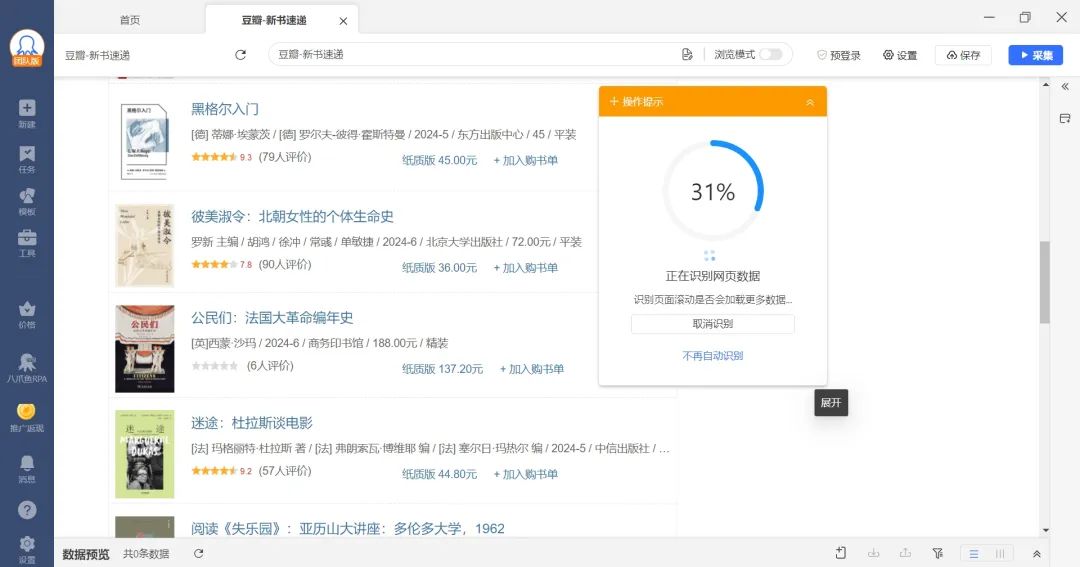Click the export-to-file icon in the bottom bar
The image size is (1080, 567).
840,553
